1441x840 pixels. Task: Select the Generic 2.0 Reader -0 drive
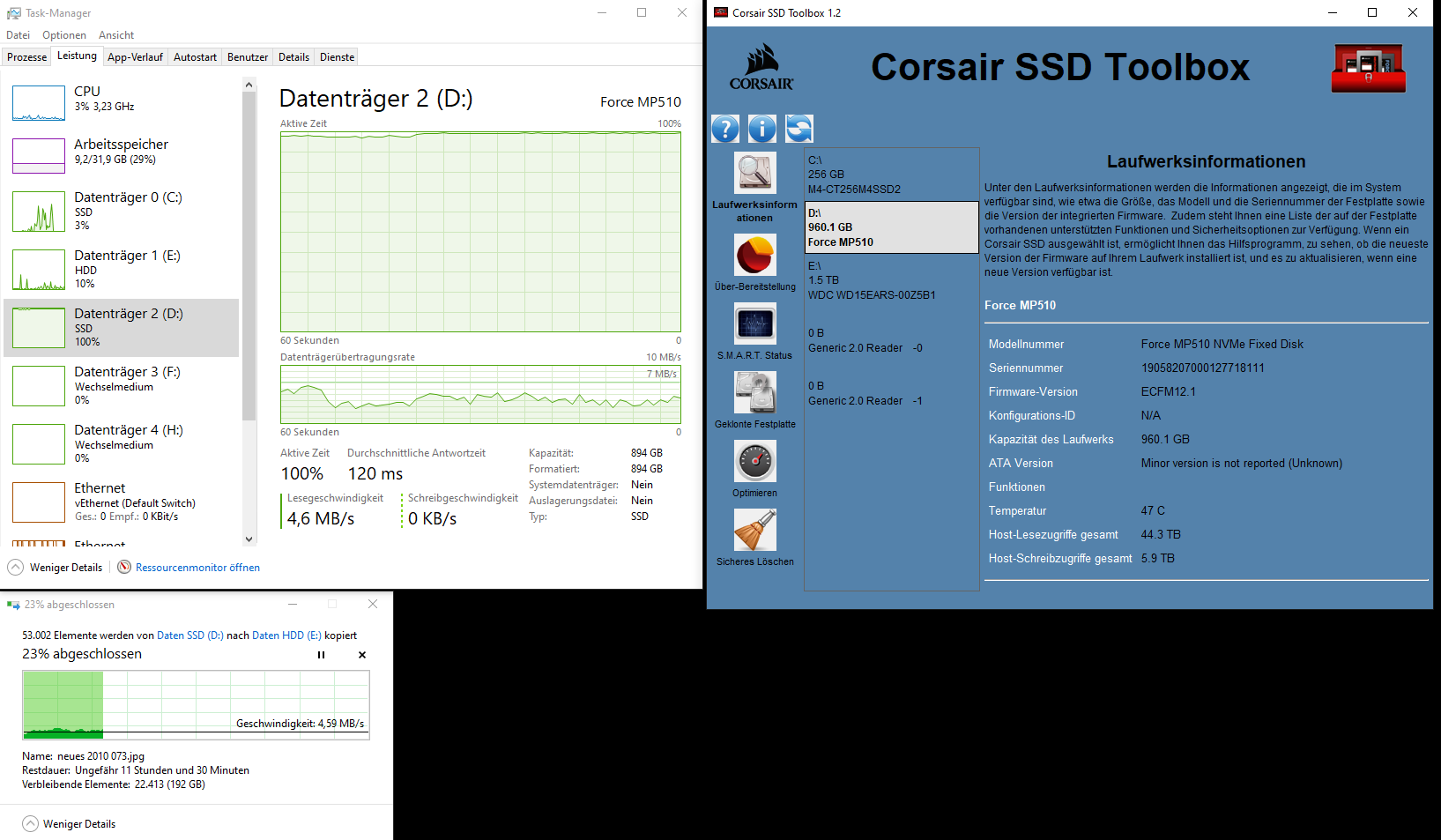pos(891,340)
